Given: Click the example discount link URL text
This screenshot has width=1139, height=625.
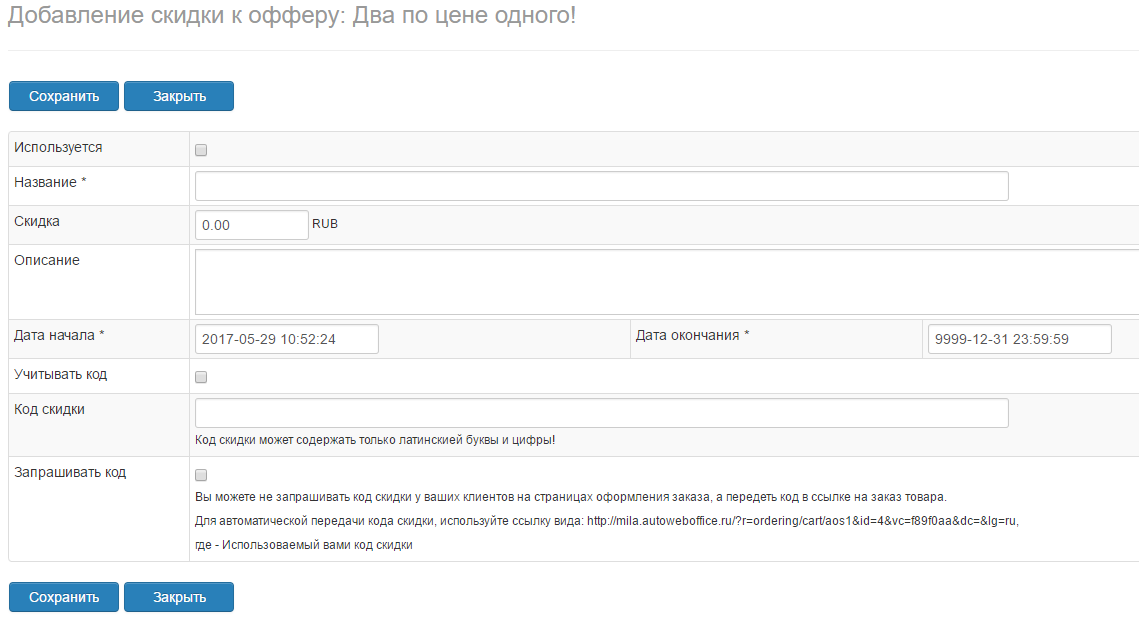Looking at the screenshot, I should coord(801,521).
